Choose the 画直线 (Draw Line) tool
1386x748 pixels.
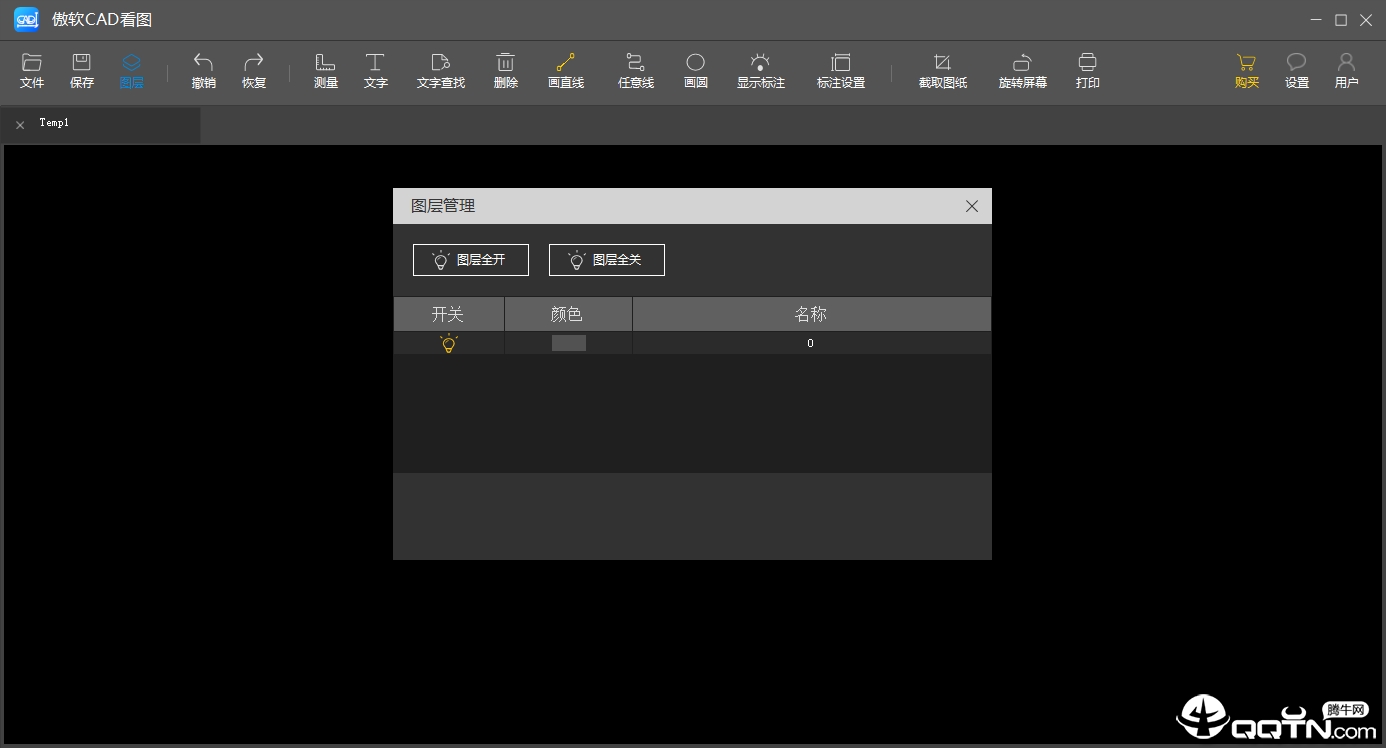pos(566,71)
